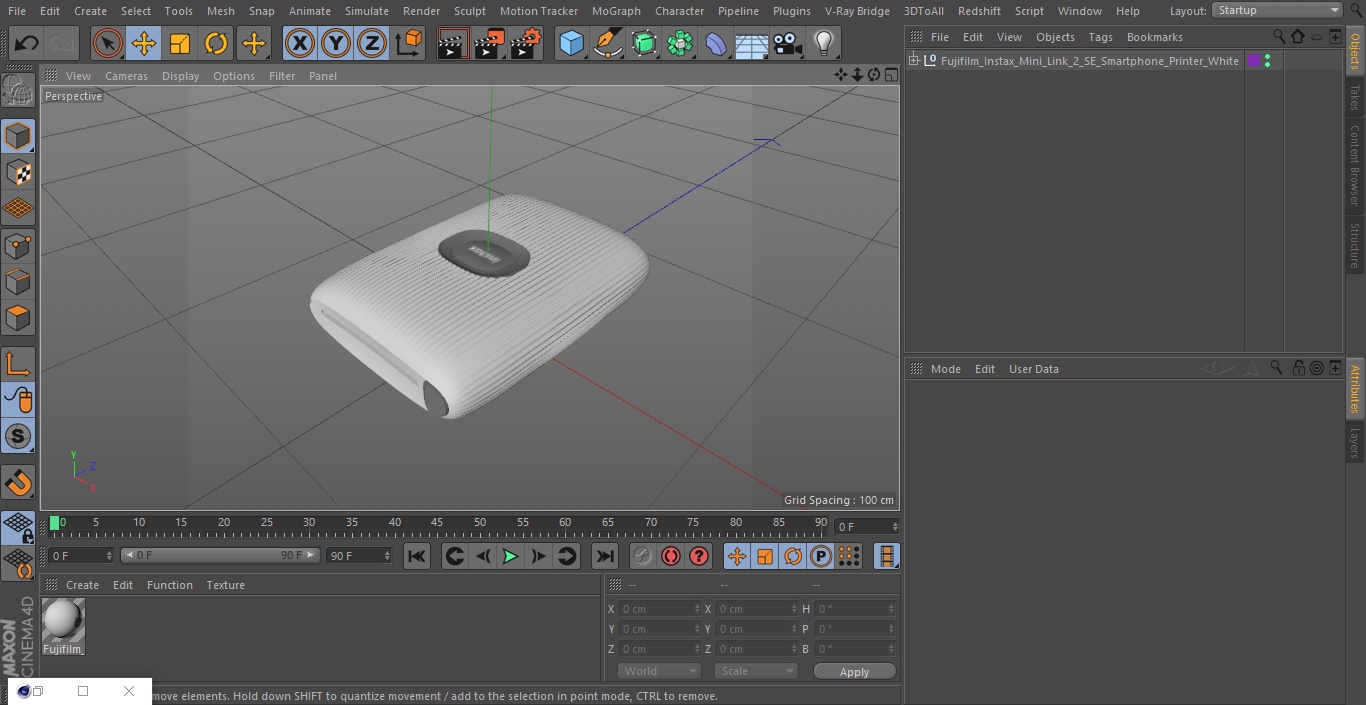Switch to Points mode
The height and width of the screenshot is (705, 1366).
[x=18, y=245]
